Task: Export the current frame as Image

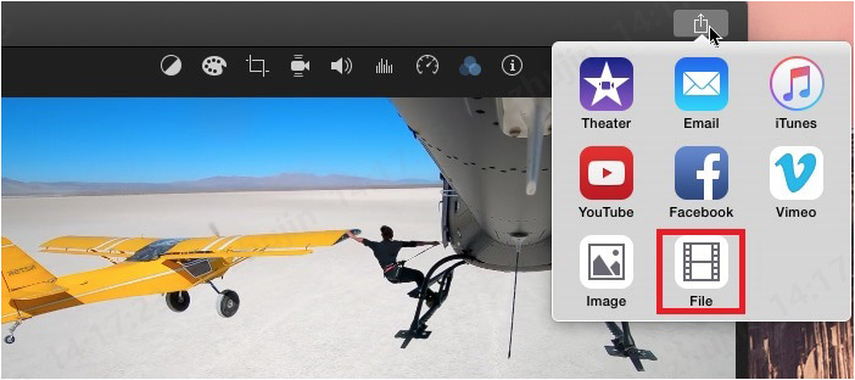Action: [x=606, y=272]
